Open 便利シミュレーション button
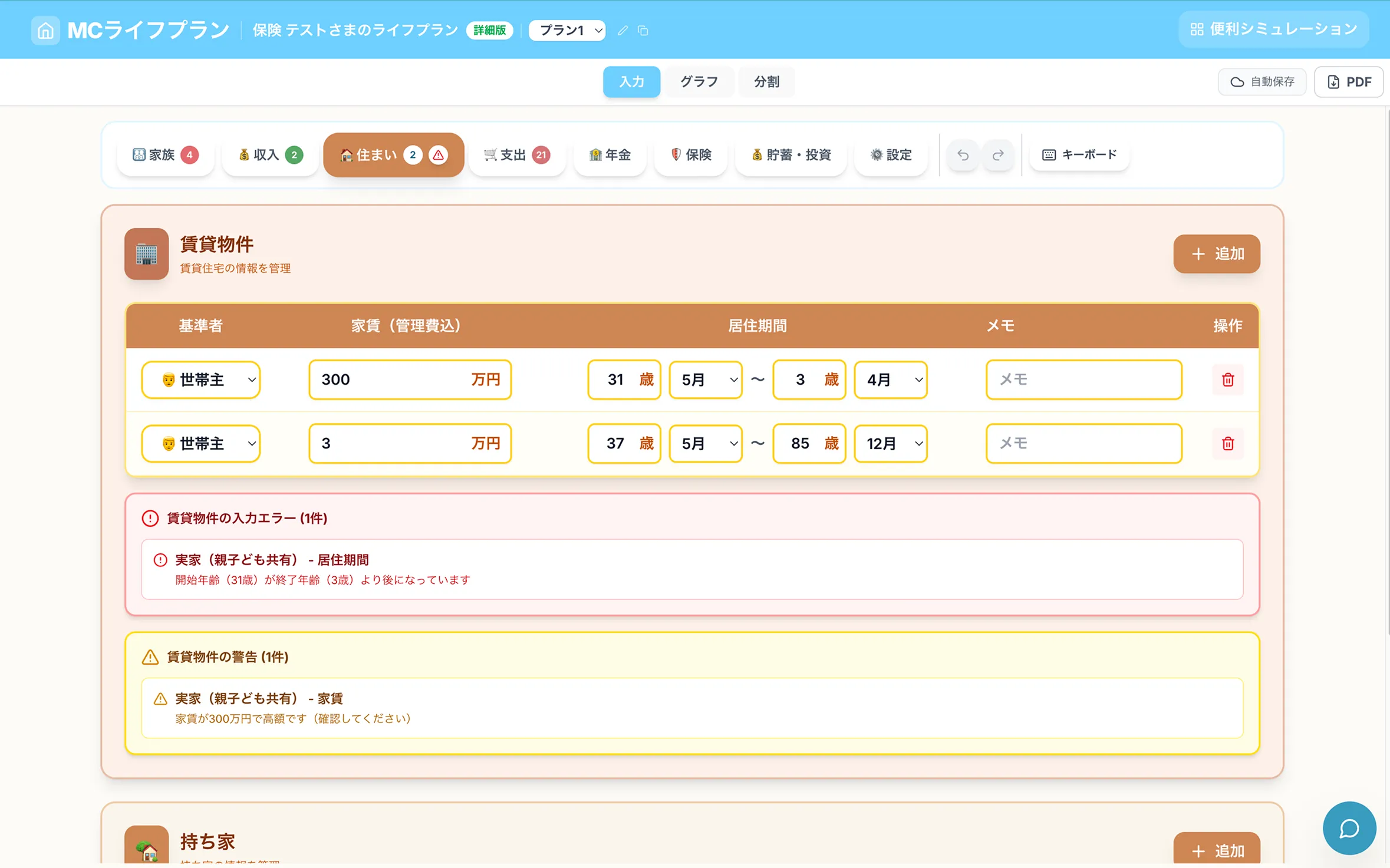Screen dimensions: 1390x868 (x=1273, y=29)
